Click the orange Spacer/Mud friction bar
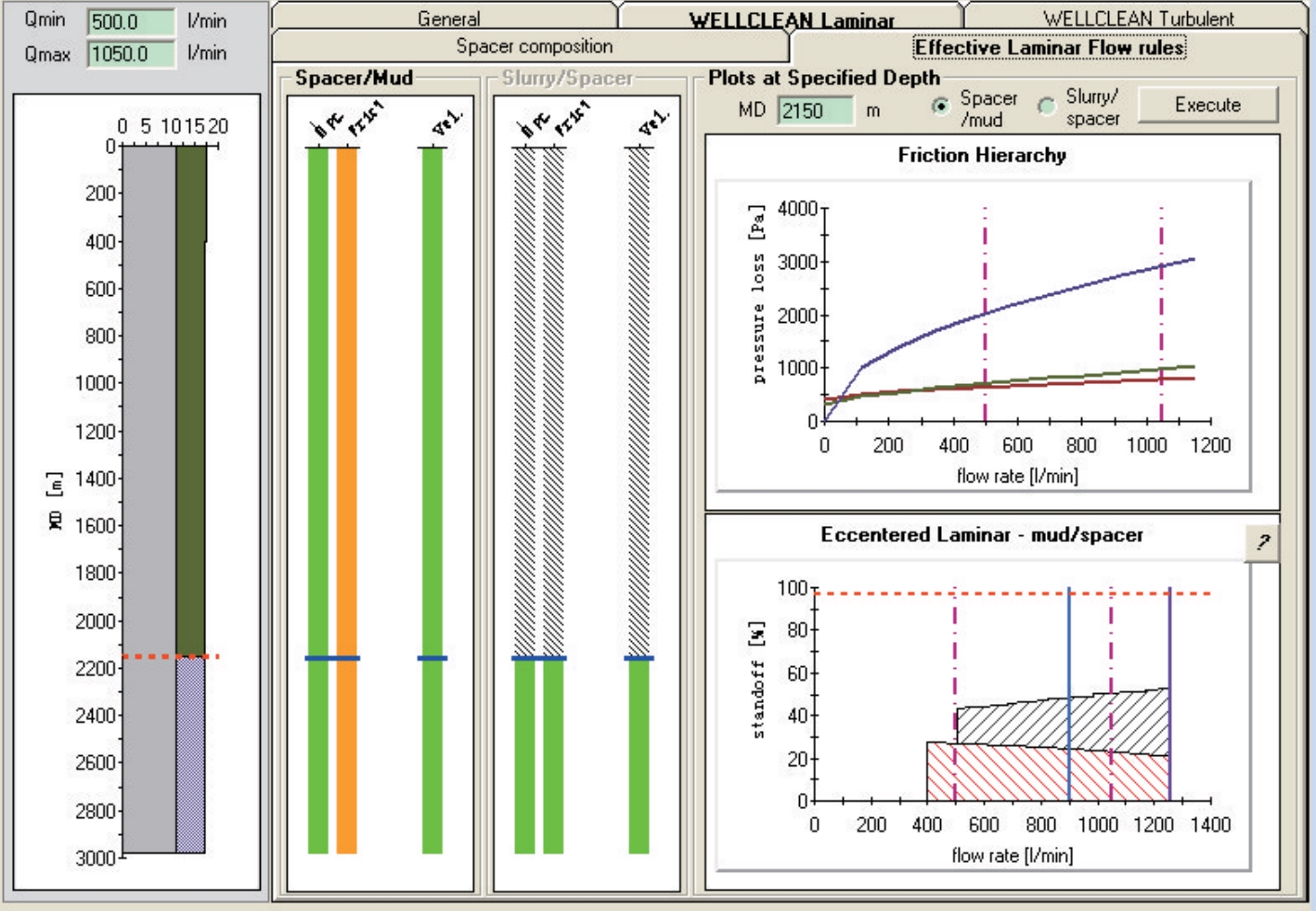 click(x=346, y=500)
